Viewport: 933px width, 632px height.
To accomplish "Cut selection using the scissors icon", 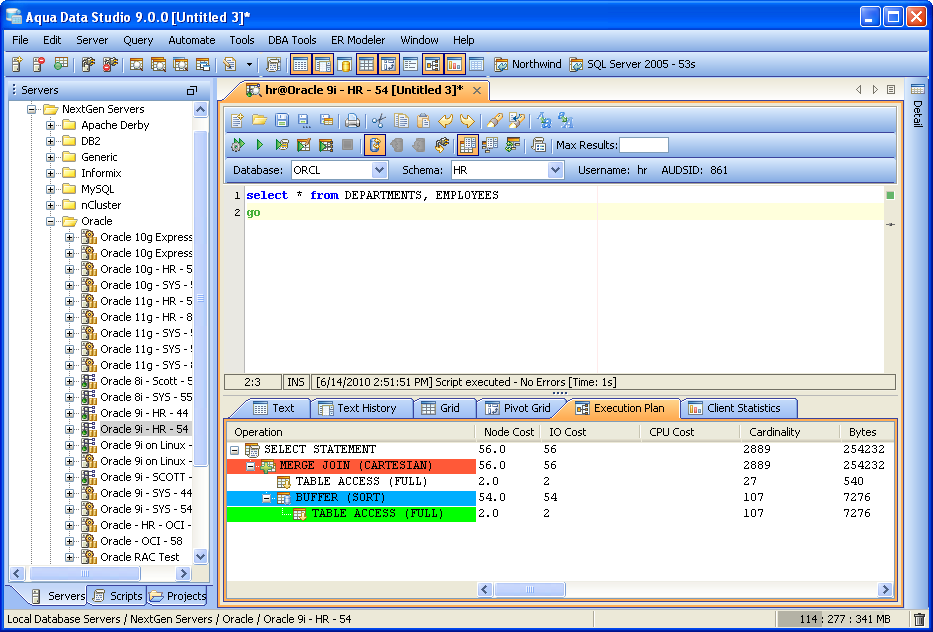I will point(378,121).
